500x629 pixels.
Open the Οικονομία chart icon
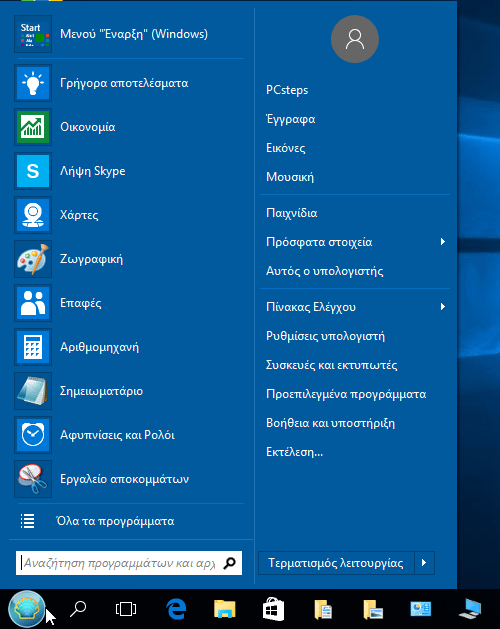point(33,127)
